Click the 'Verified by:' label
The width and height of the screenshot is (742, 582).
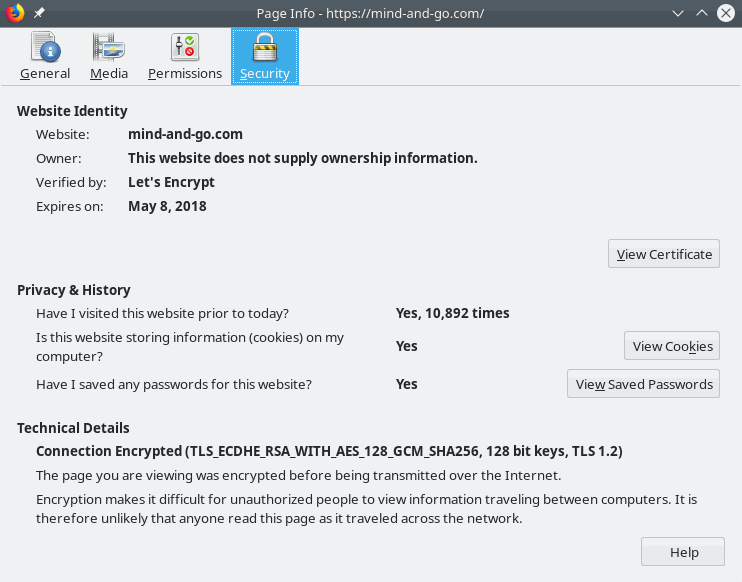(71, 182)
